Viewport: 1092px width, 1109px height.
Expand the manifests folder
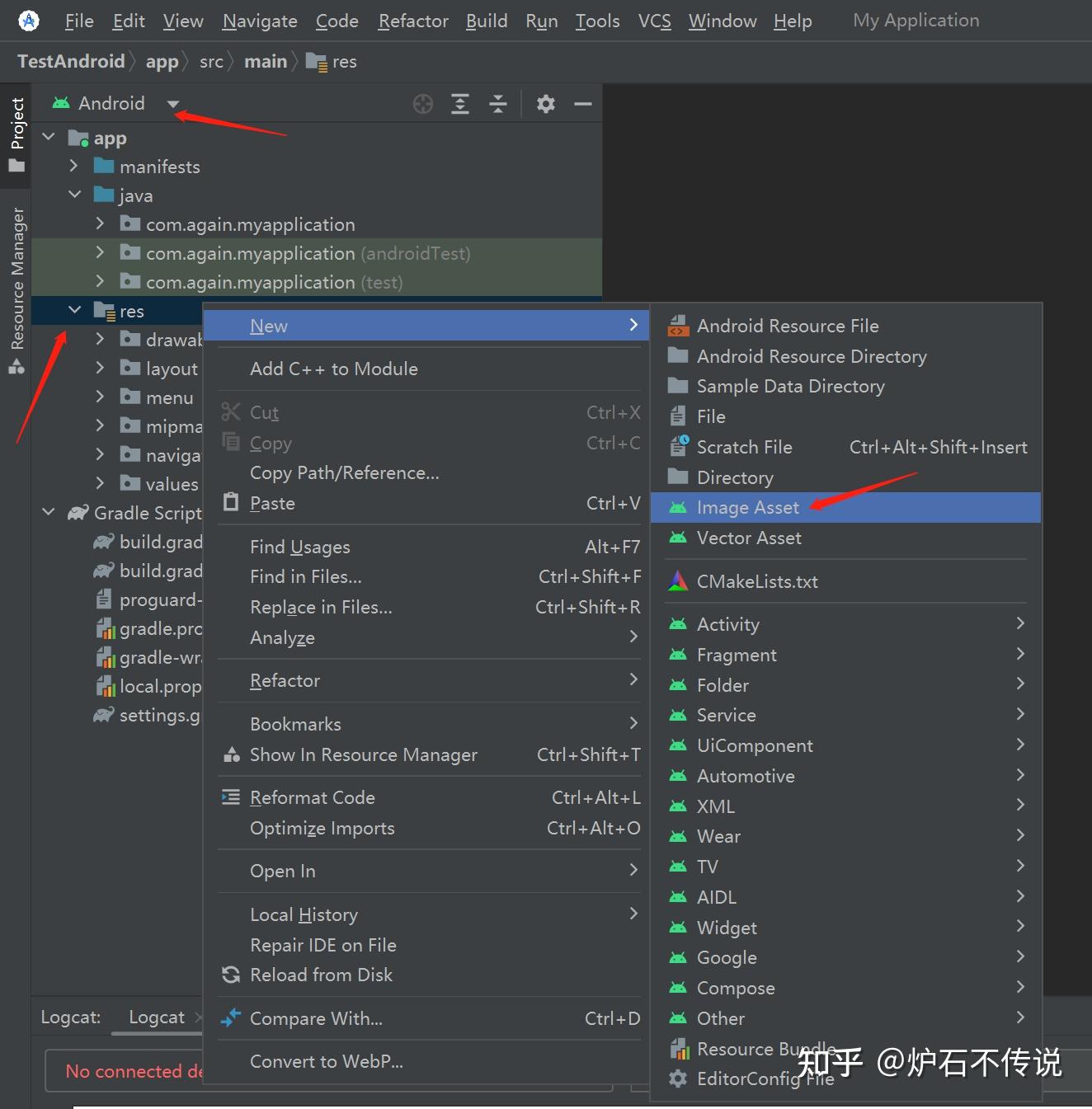pyautogui.click(x=73, y=166)
